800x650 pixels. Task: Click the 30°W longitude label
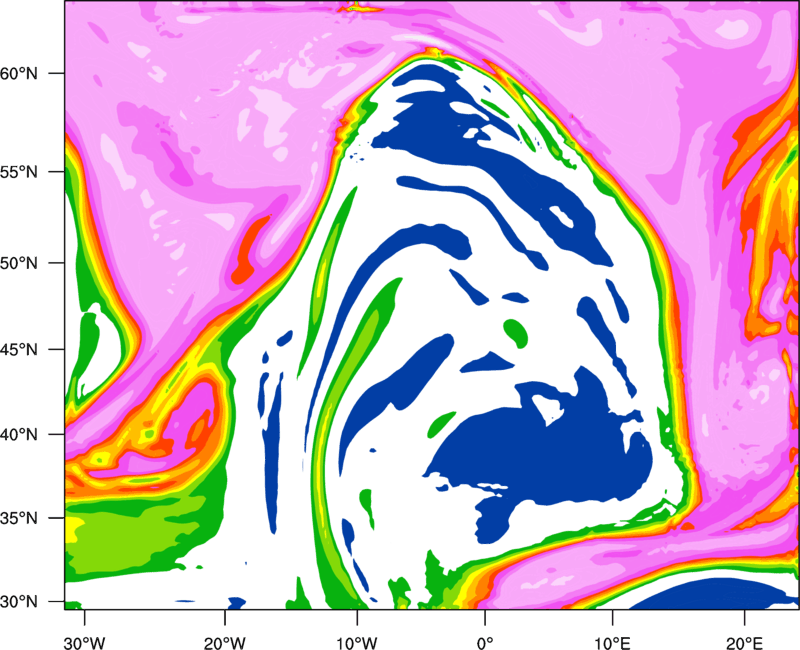coord(85,642)
